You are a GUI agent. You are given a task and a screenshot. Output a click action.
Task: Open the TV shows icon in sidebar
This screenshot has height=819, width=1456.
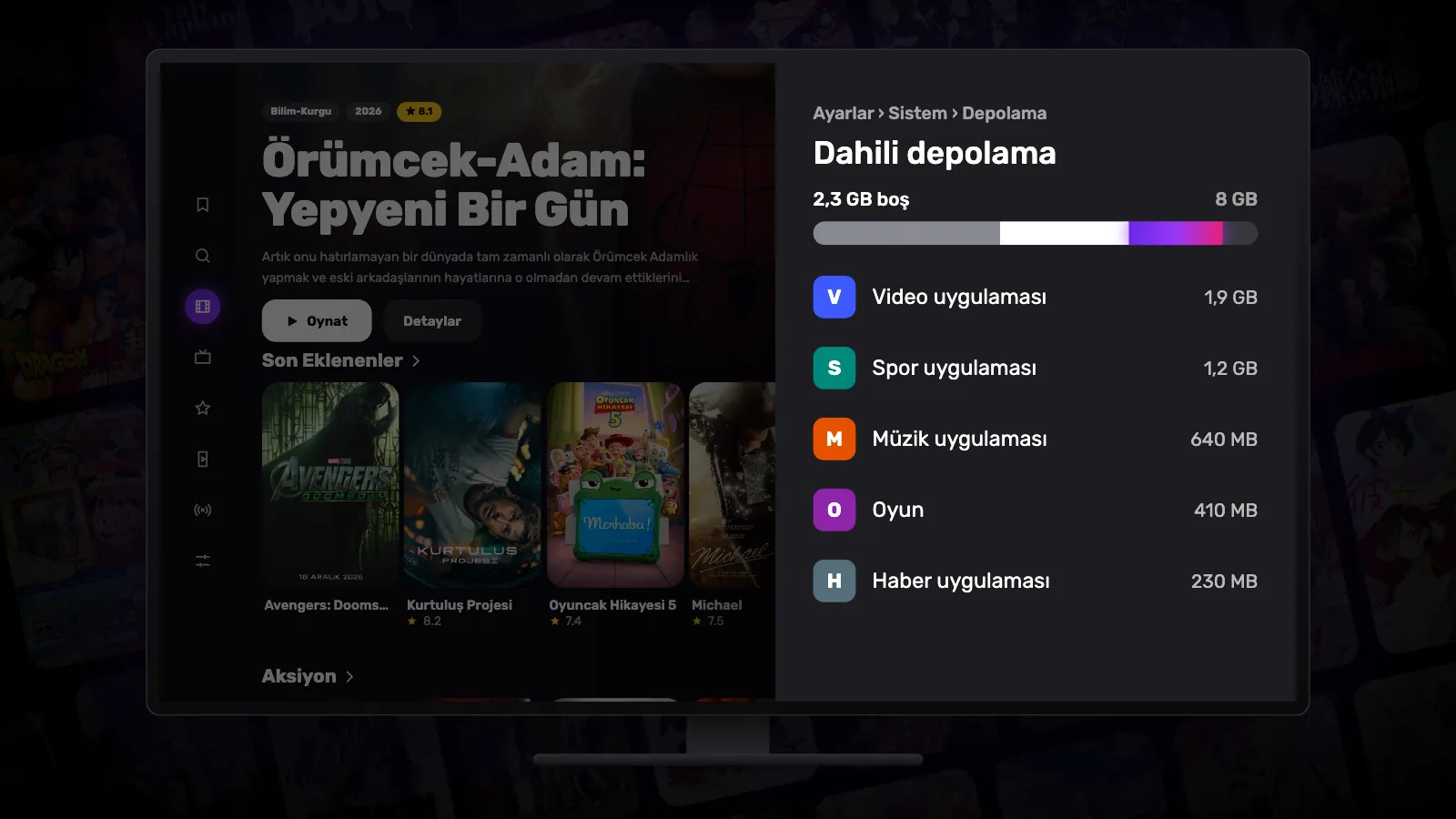203,358
